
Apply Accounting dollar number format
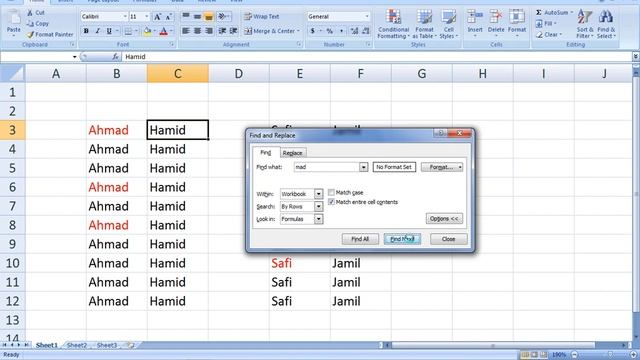[x=312, y=31]
